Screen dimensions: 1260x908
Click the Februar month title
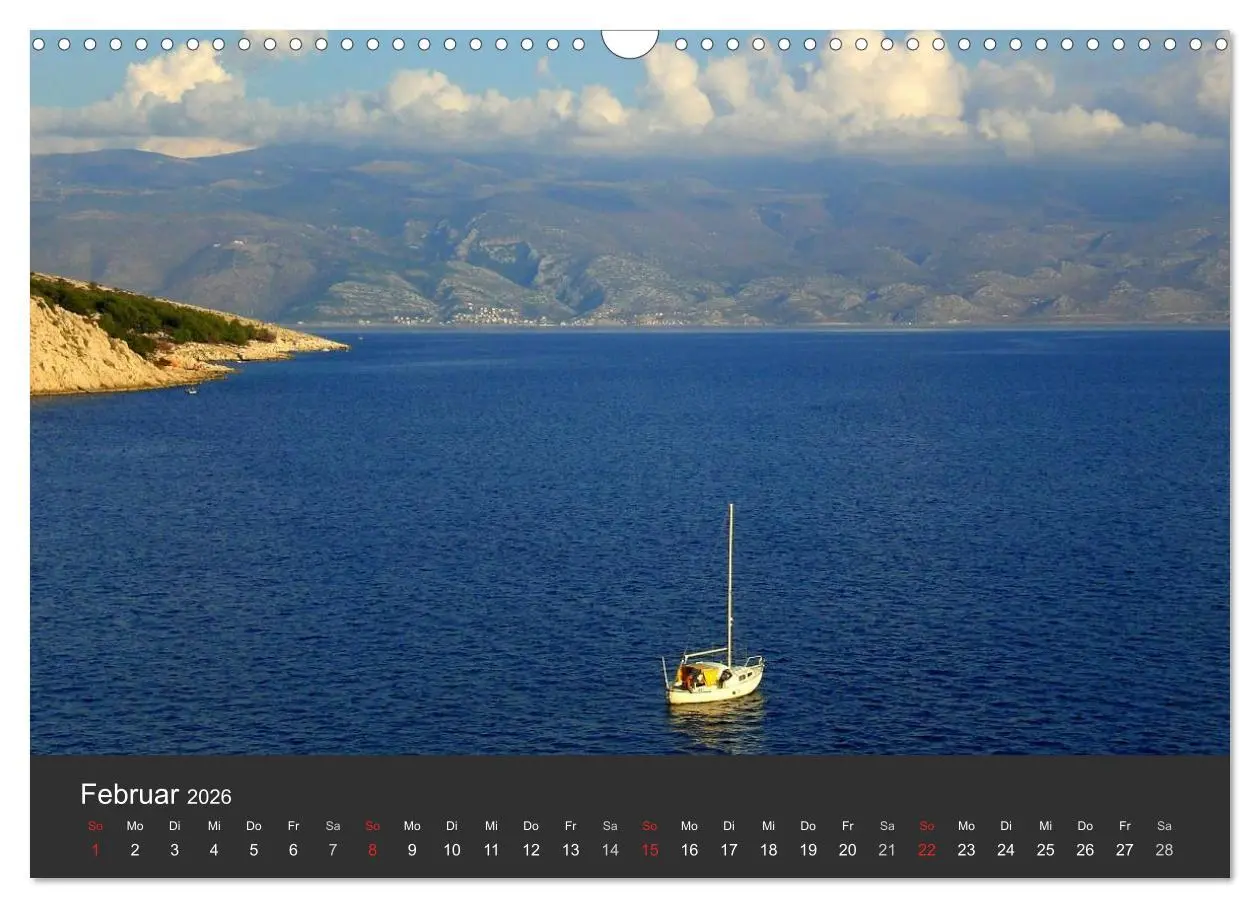click(x=133, y=794)
